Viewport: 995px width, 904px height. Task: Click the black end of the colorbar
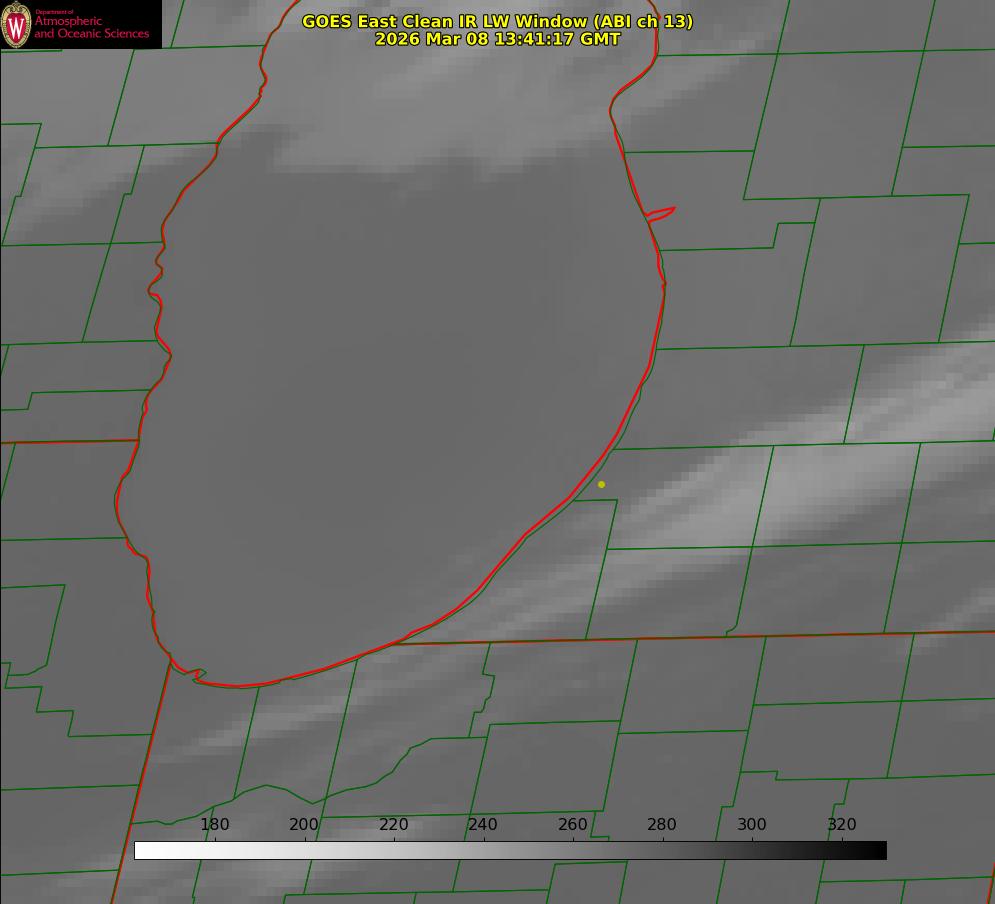tap(879, 850)
